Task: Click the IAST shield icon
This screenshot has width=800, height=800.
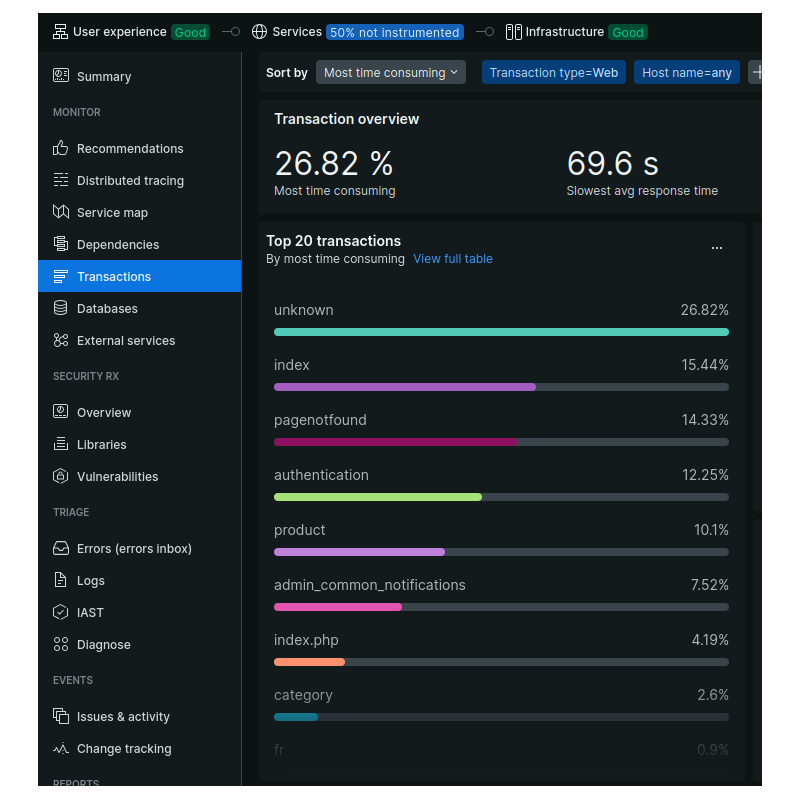Action: pos(61,612)
